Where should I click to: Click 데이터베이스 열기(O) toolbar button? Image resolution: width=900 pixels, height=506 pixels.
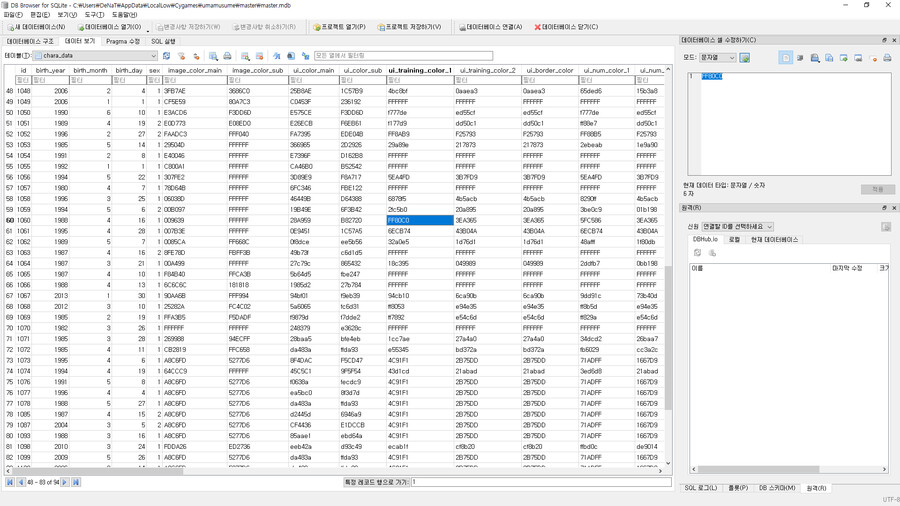pos(110,27)
